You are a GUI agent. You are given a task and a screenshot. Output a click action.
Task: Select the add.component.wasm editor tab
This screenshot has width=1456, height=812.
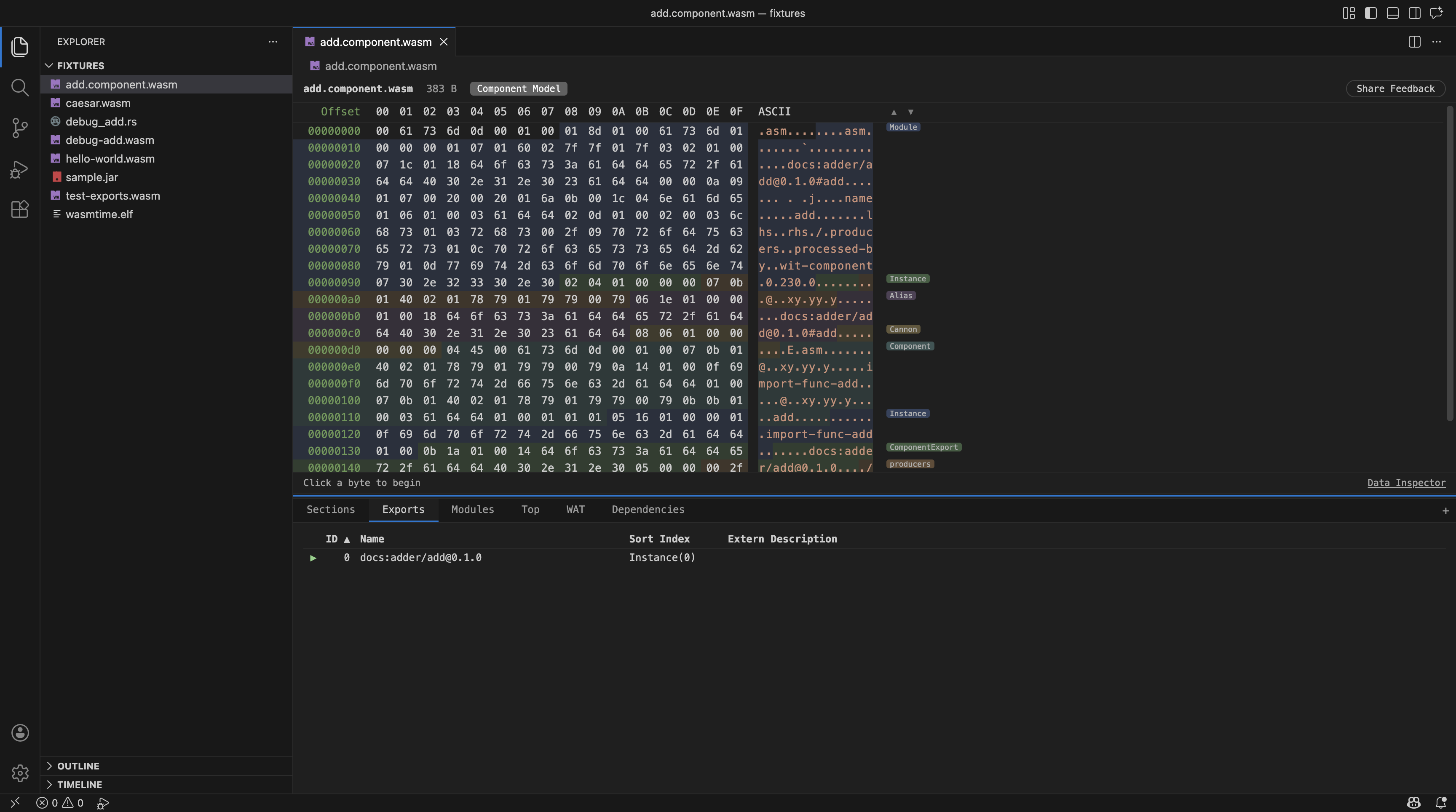coord(375,42)
